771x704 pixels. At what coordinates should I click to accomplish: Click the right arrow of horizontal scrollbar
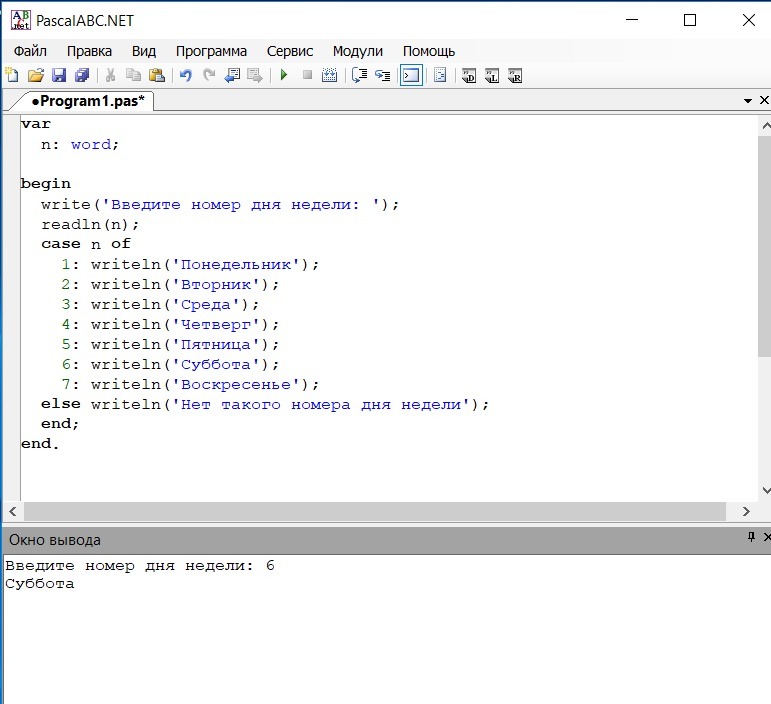tap(746, 511)
